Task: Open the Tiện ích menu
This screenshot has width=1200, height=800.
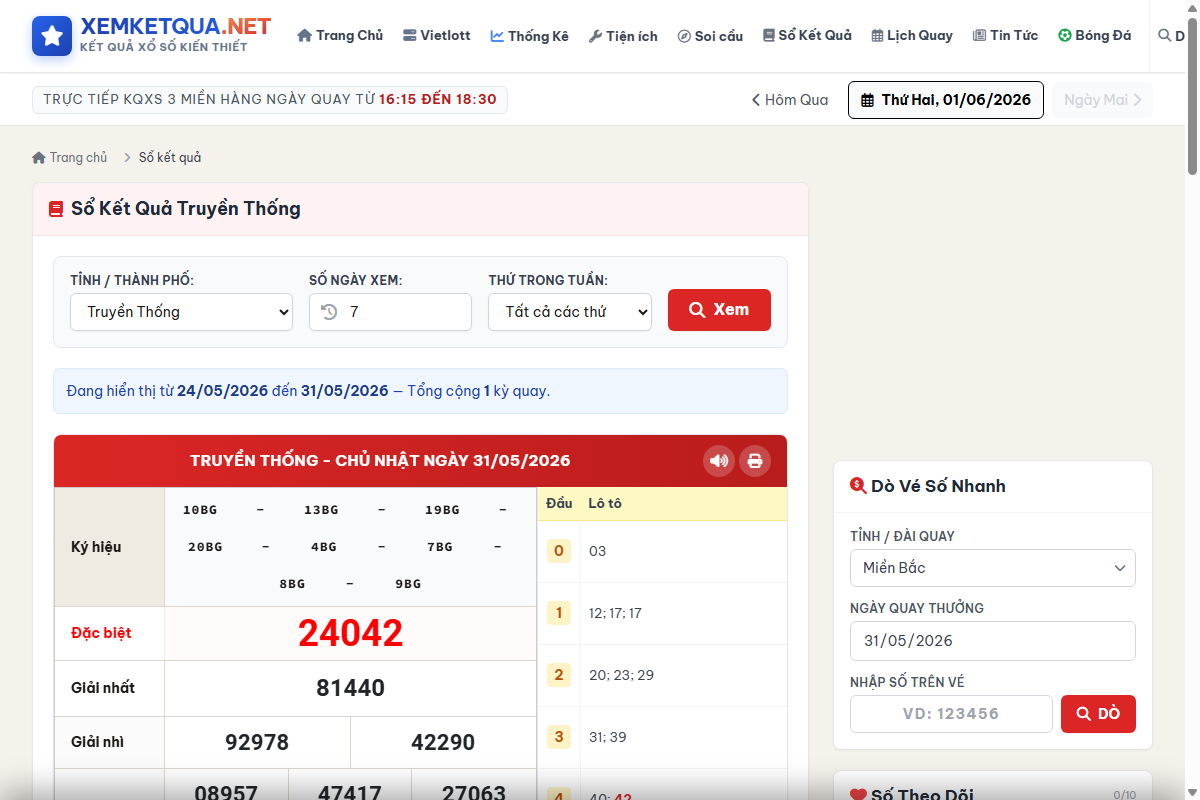Action: click(x=623, y=36)
